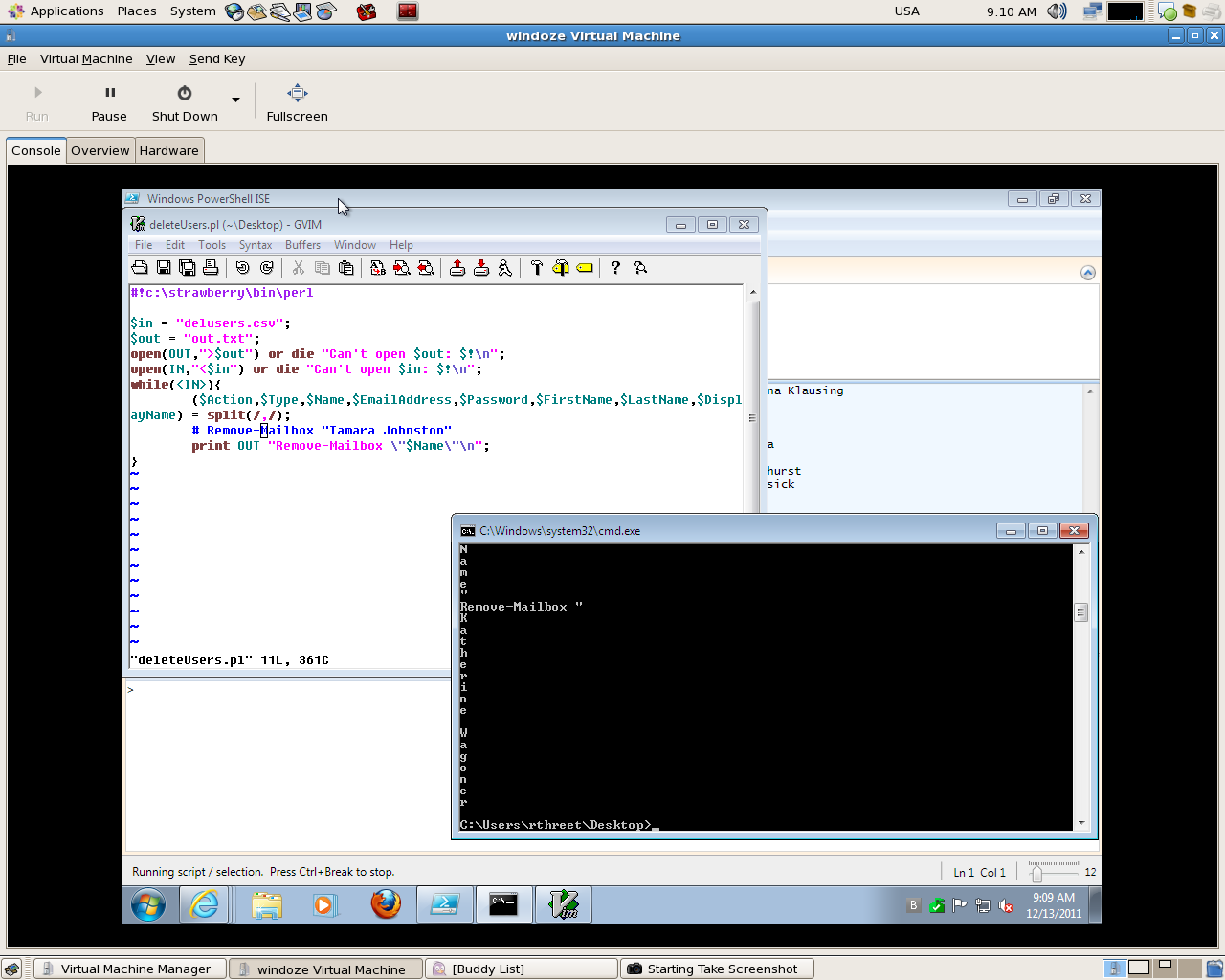Switch to the Hardware tab

[x=169, y=150]
